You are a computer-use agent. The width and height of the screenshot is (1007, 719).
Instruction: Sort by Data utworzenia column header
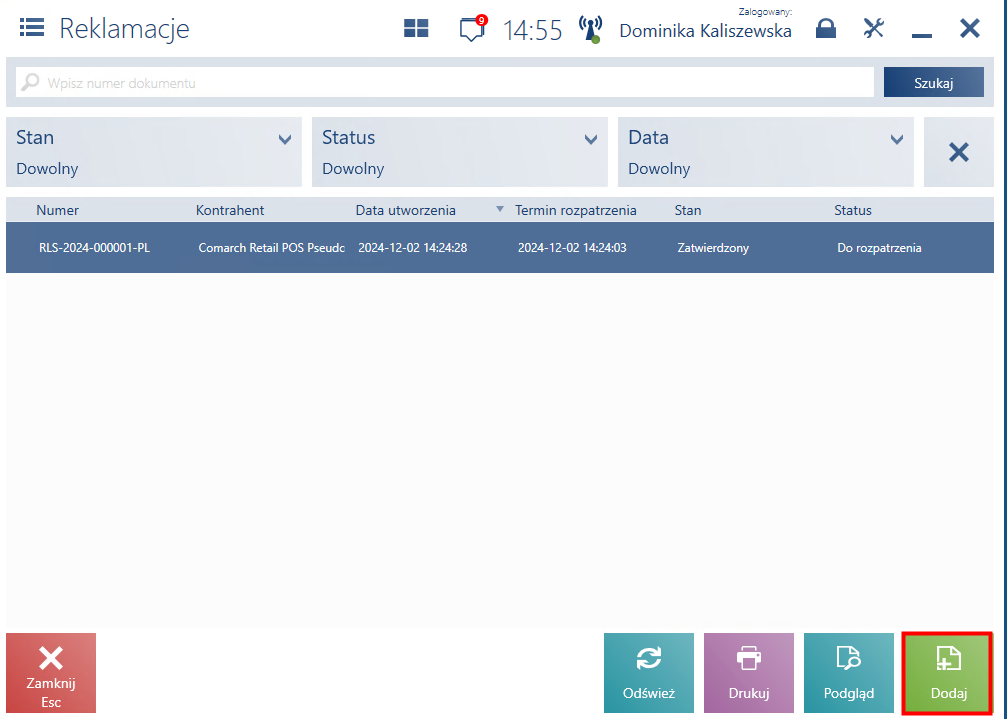coord(406,210)
